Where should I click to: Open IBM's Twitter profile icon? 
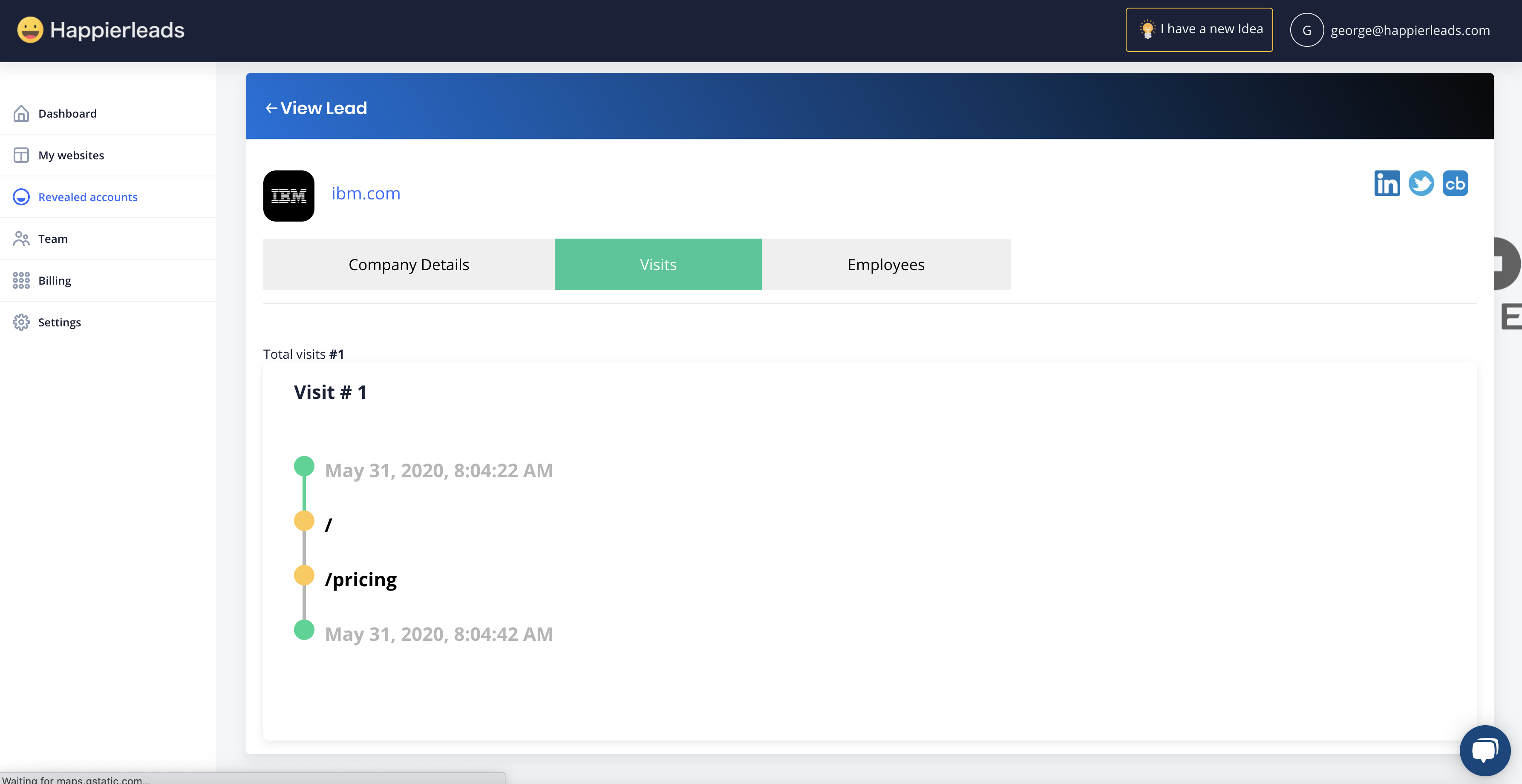[x=1421, y=184]
